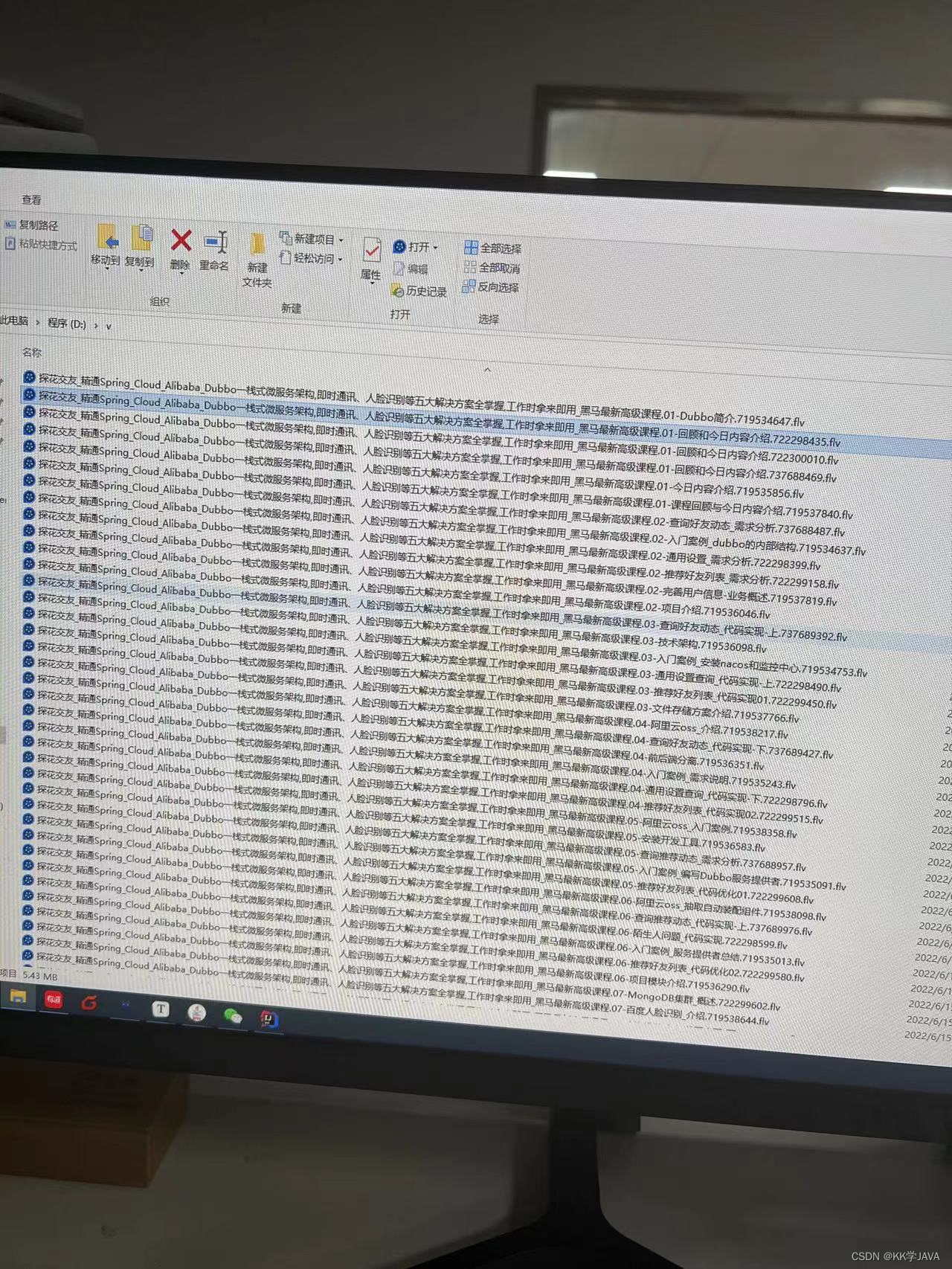Select file 01-回顾和今日内容介绍.722298435.flv
Screen dimensions: 952x1269
pyautogui.click(x=431, y=420)
